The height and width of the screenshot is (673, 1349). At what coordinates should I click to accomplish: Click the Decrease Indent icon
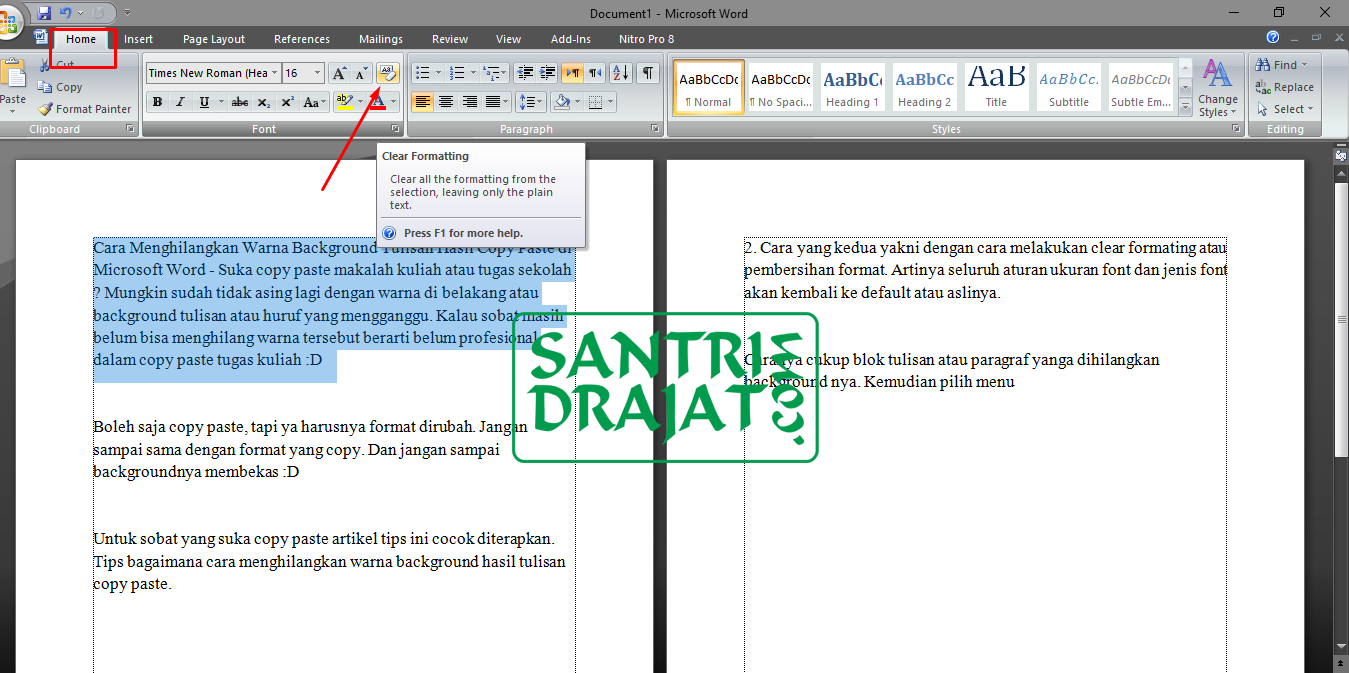(524, 73)
